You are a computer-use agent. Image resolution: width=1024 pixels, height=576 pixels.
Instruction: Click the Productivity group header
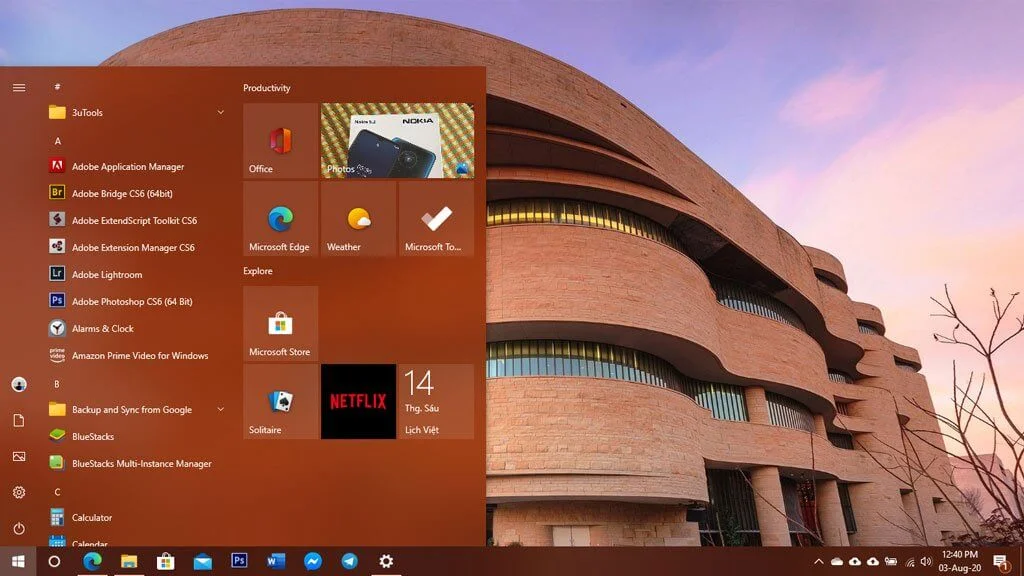coord(266,88)
